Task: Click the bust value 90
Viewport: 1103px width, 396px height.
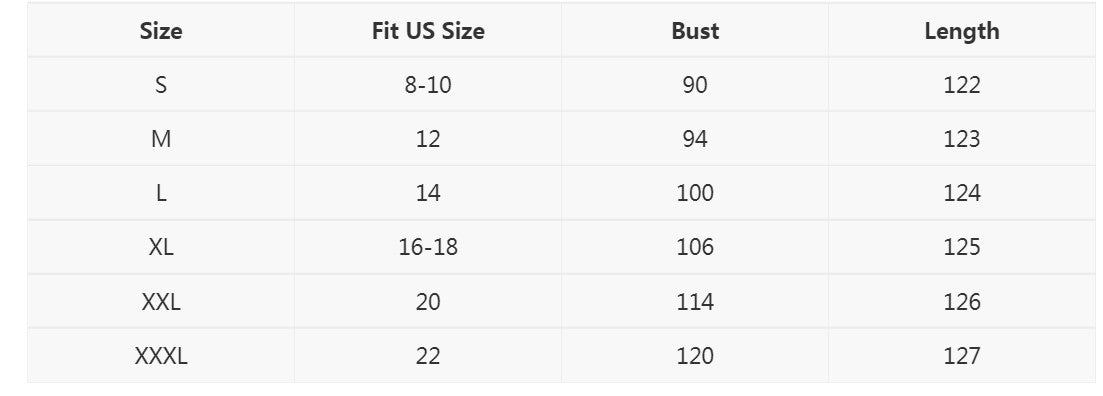Action: (695, 85)
